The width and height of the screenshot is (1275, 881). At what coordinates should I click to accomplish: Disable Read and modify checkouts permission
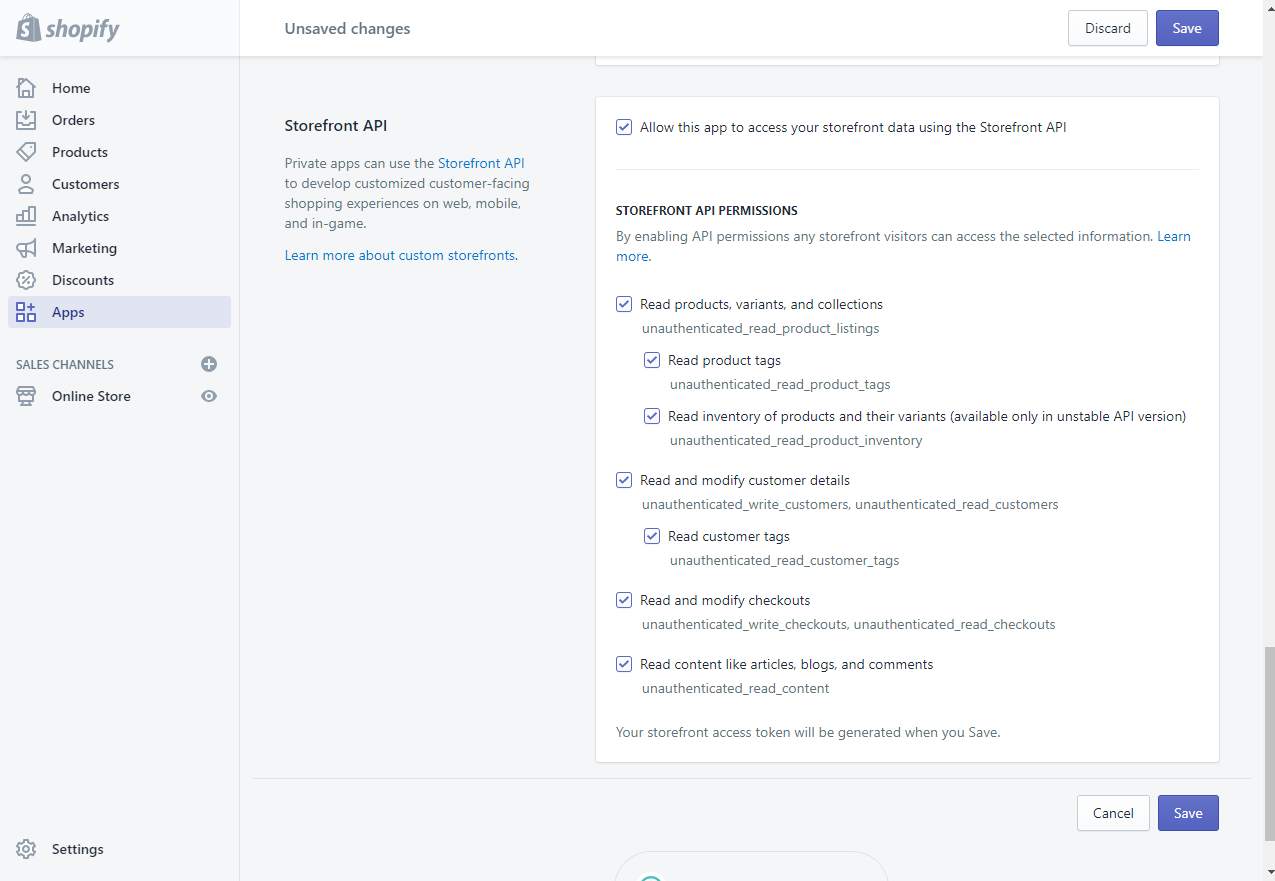pos(624,600)
